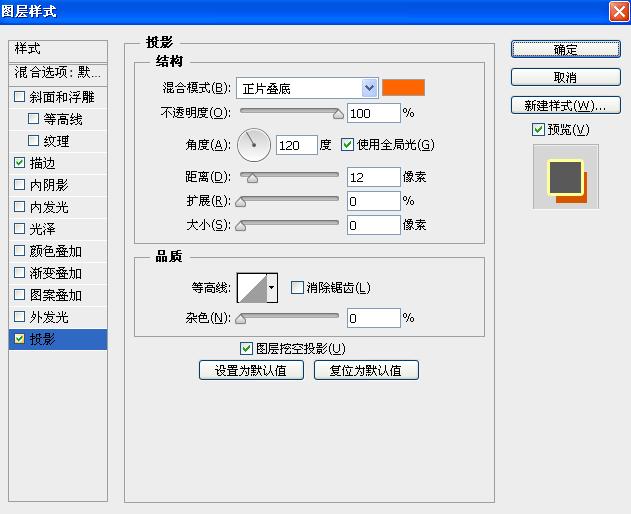Toggle 使用全局光 checkbox
This screenshot has height=514, width=631.
tap(347, 144)
